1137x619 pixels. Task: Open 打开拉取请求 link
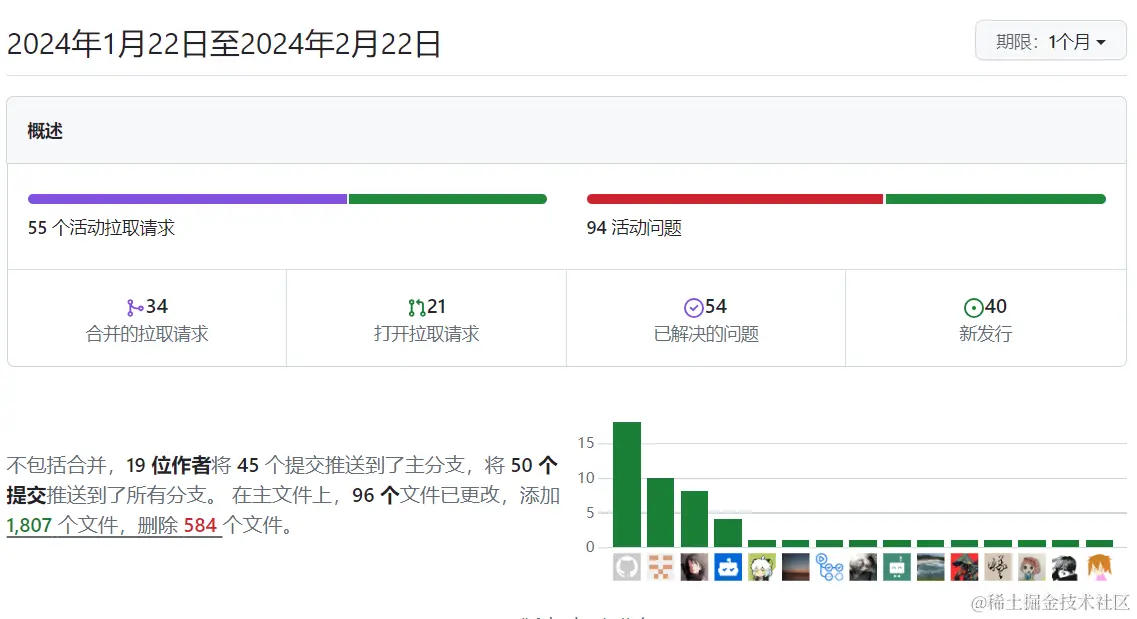click(x=426, y=334)
